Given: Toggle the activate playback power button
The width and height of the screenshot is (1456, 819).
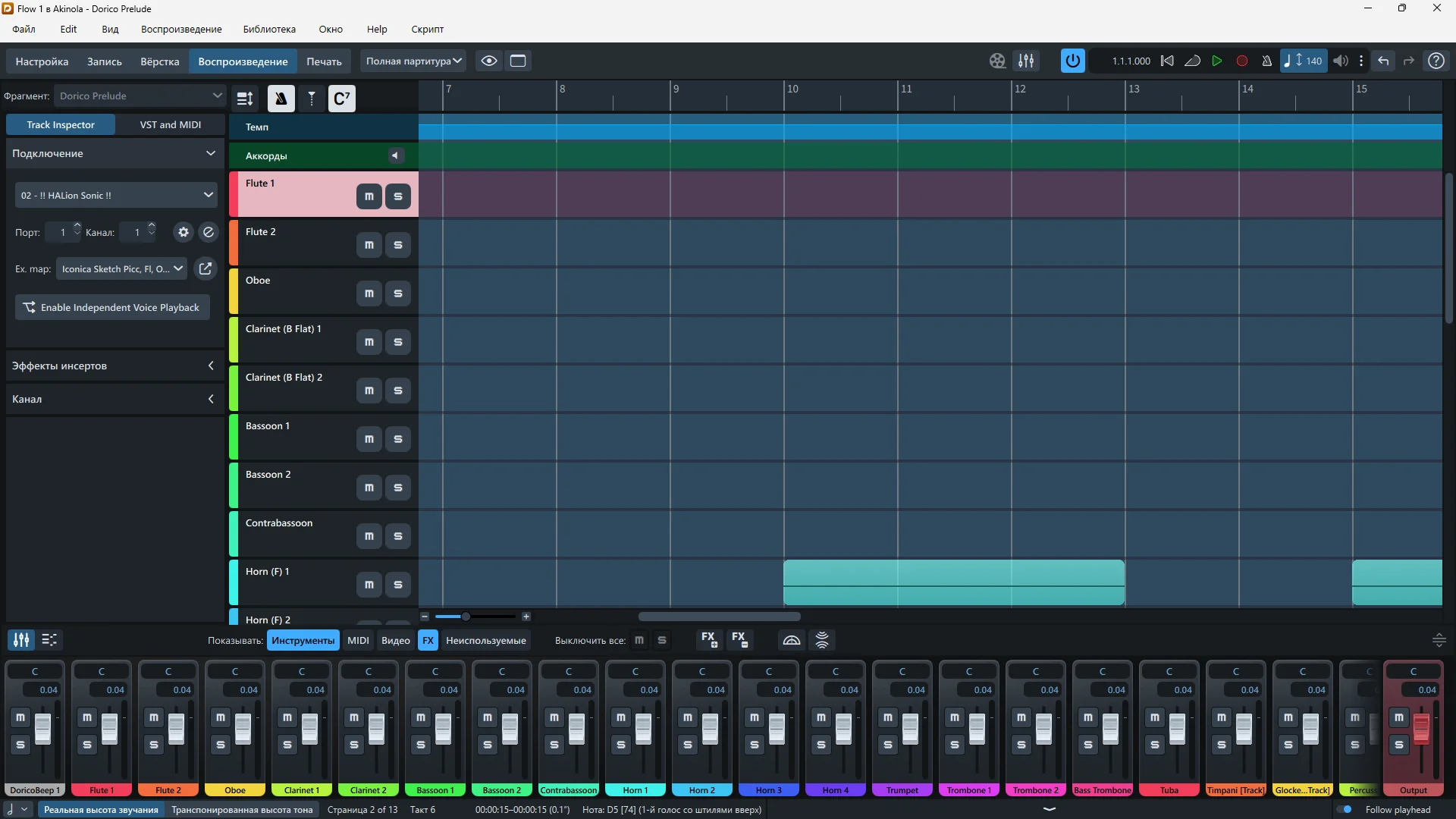Looking at the screenshot, I should (x=1072, y=61).
